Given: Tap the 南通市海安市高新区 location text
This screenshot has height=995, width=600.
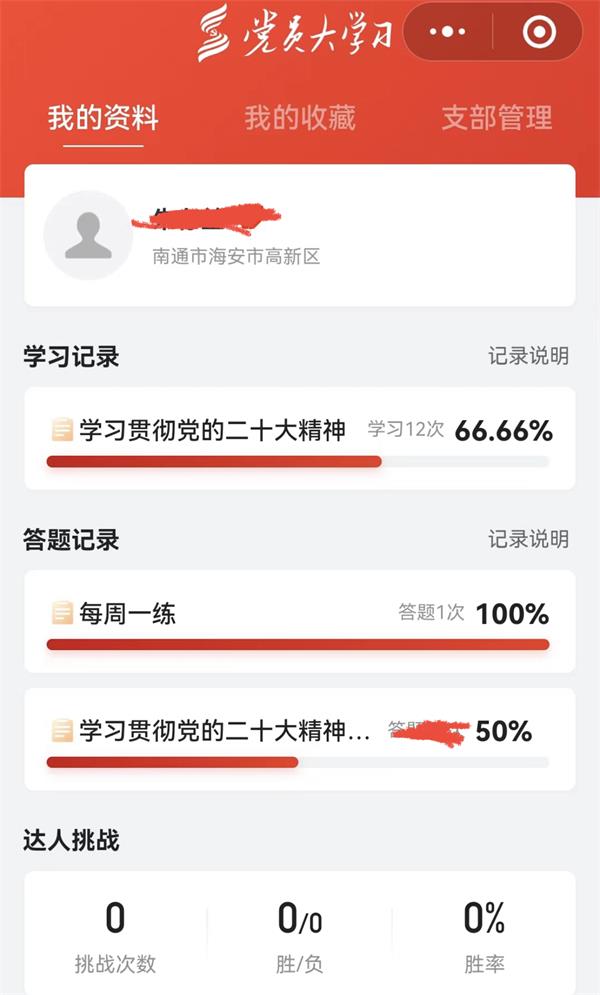Looking at the screenshot, I should (236, 257).
